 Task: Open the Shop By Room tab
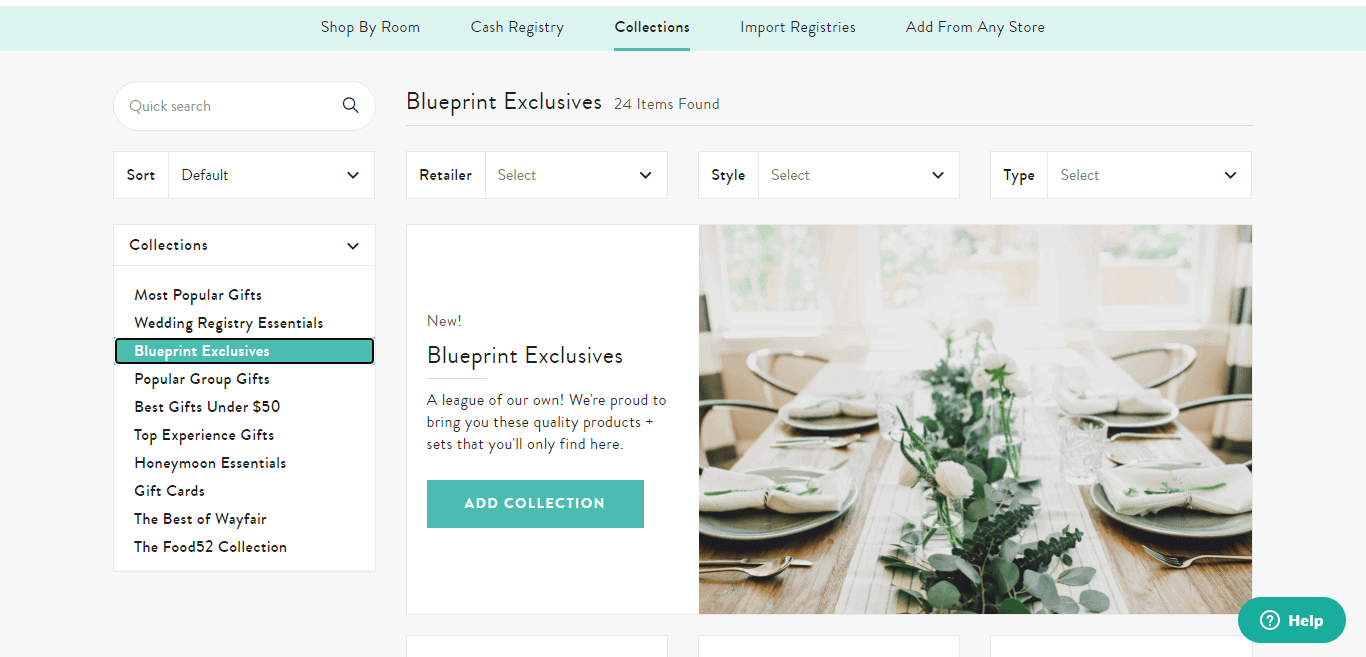pos(370,27)
